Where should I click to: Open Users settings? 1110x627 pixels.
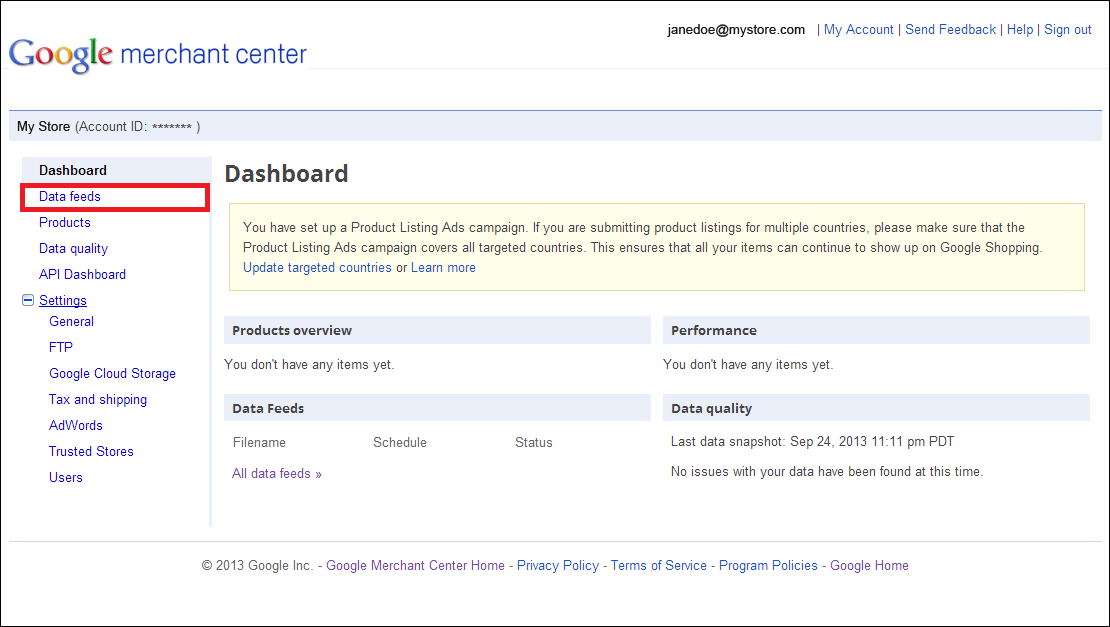click(66, 478)
